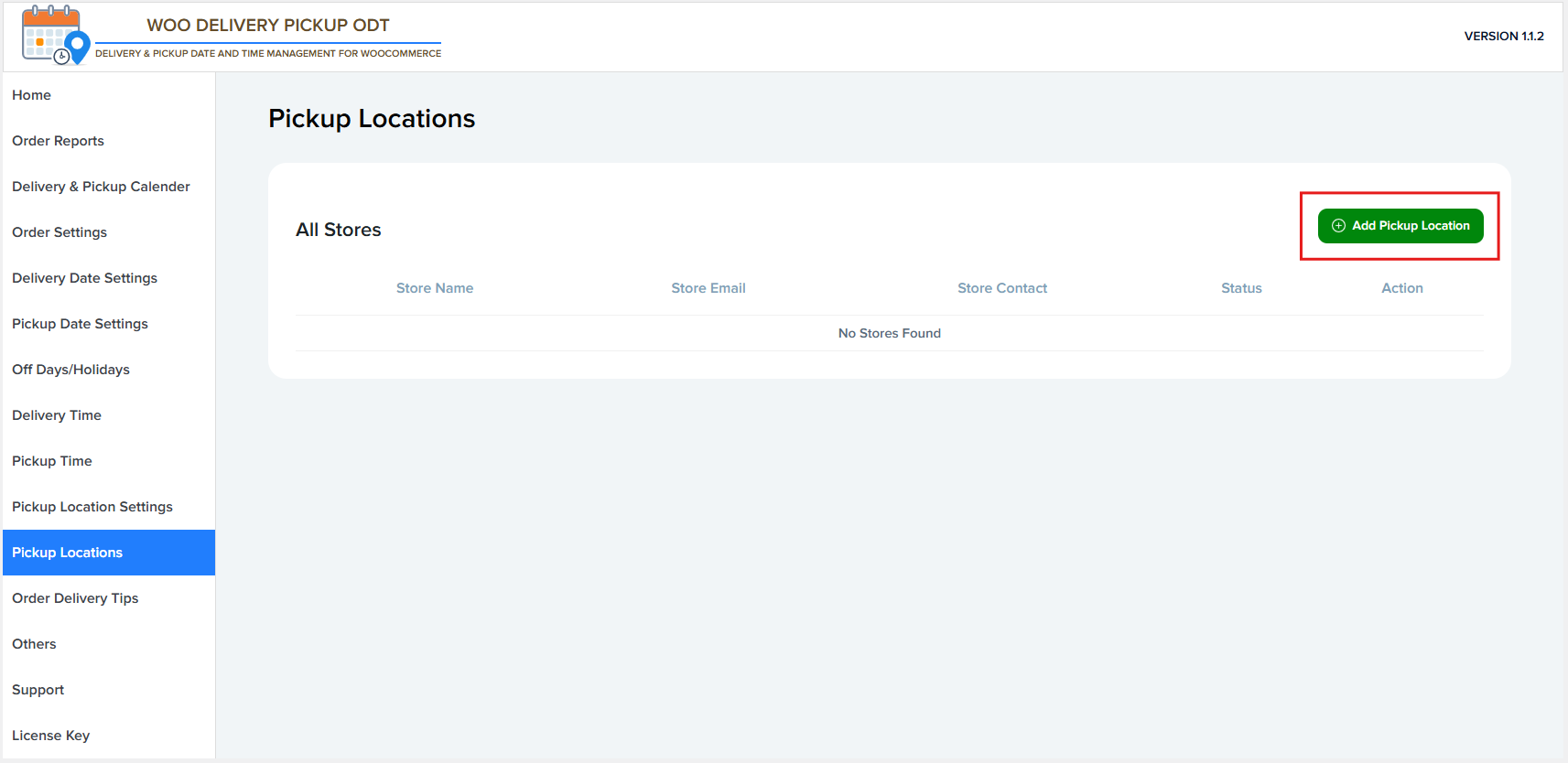The image size is (1568, 763).
Task: Open Order Delivery Tips page
Action: click(x=76, y=598)
